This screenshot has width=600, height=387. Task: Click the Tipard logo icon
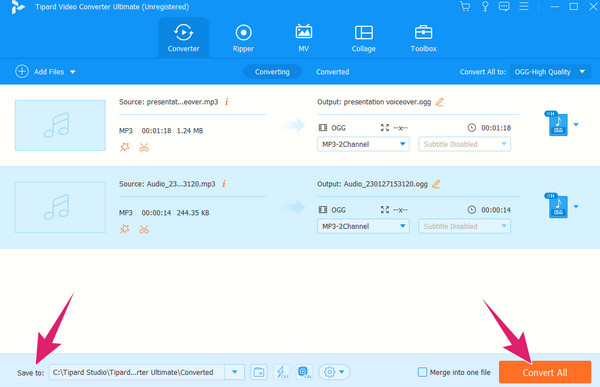coord(17,7)
